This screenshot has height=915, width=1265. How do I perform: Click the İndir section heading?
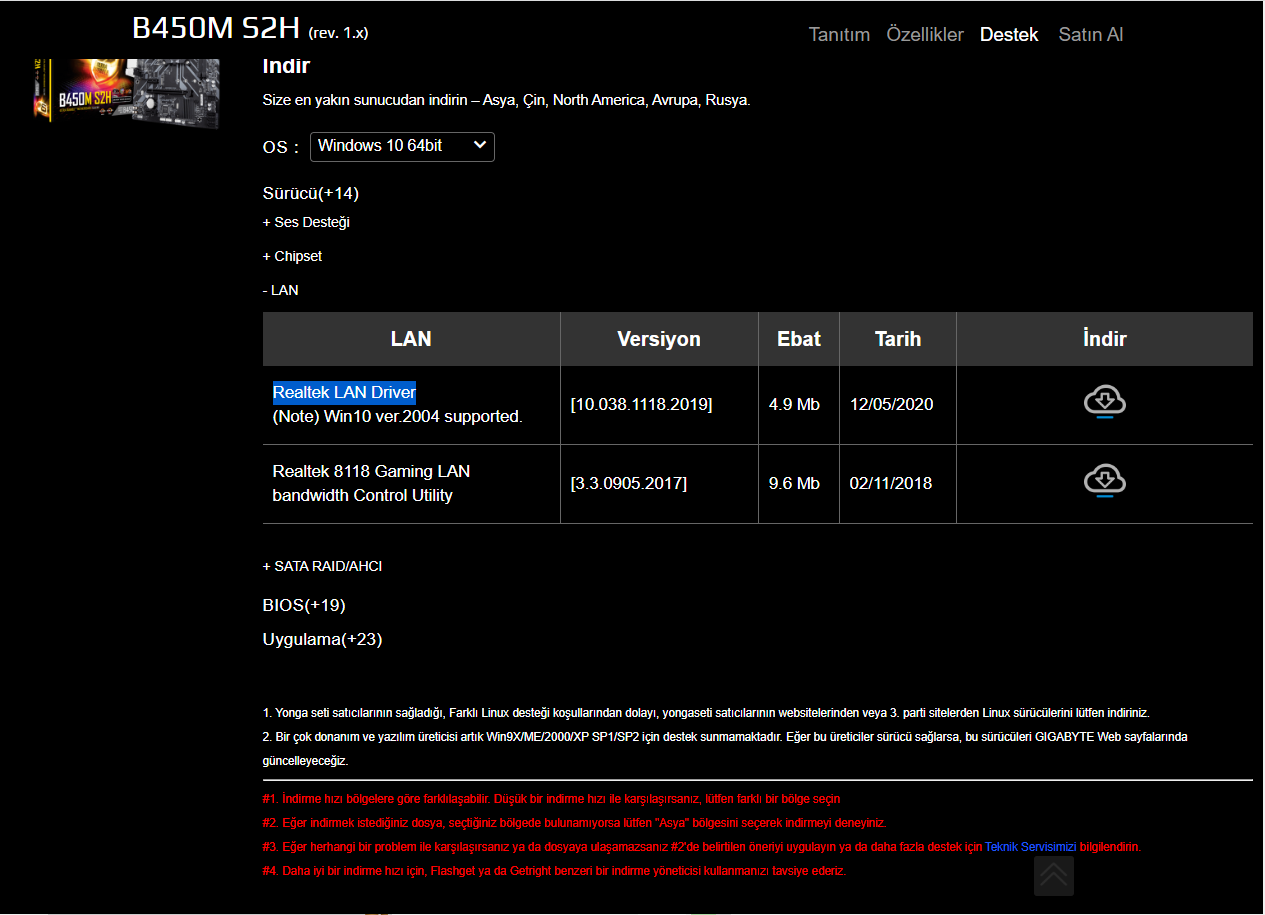(286, 66)
